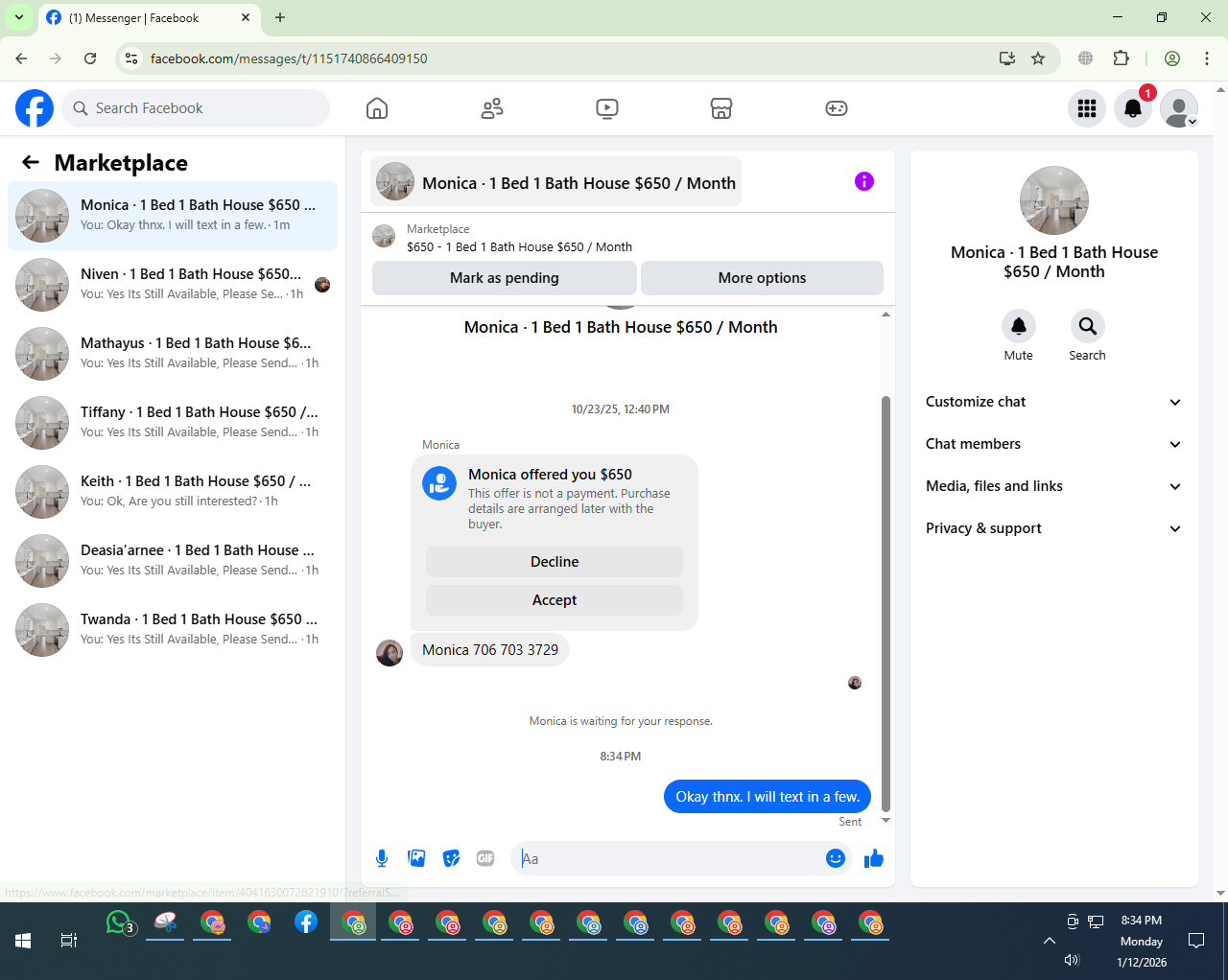Screen dimensions: 1228x980
Task: Click Monica's avatar beside her phone message
Action: pos(390,653)
